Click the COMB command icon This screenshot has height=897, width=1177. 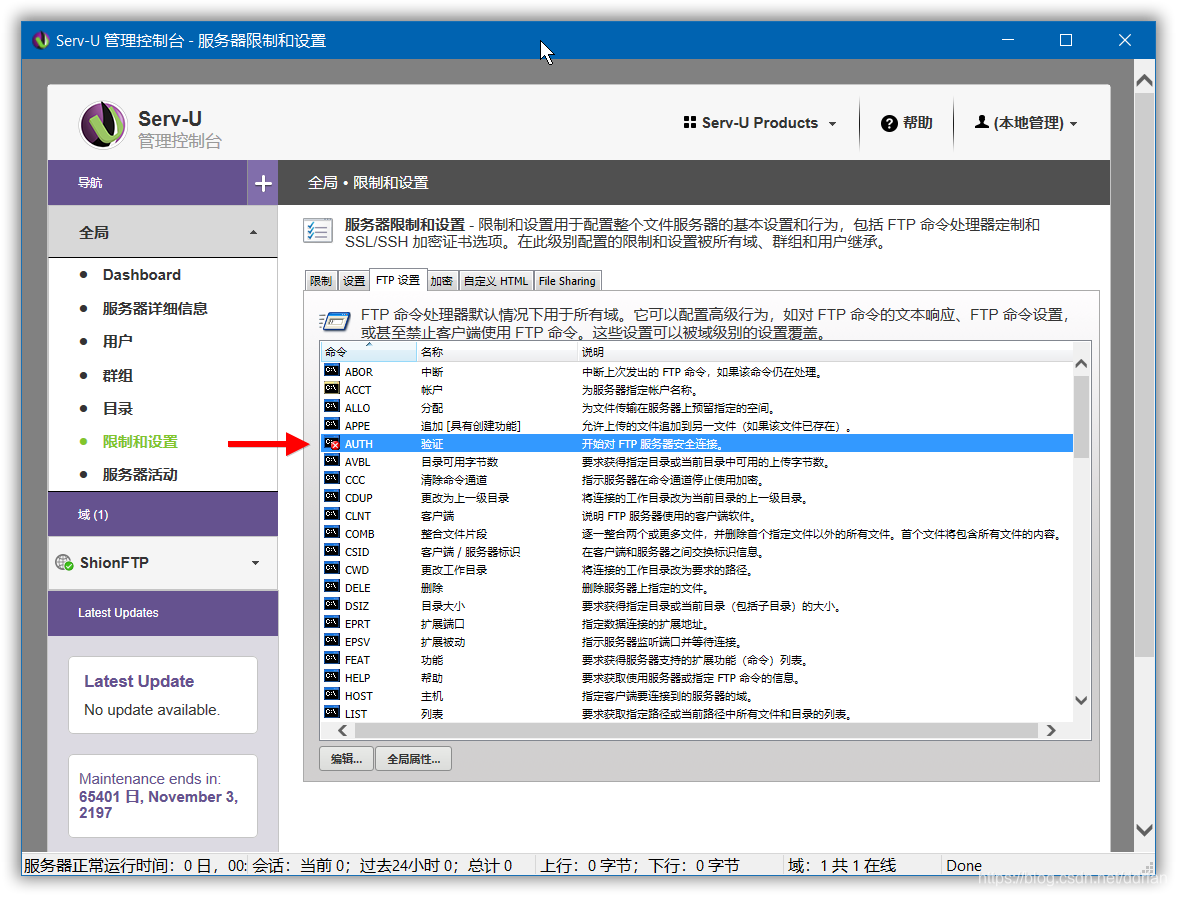coord(332,533)
